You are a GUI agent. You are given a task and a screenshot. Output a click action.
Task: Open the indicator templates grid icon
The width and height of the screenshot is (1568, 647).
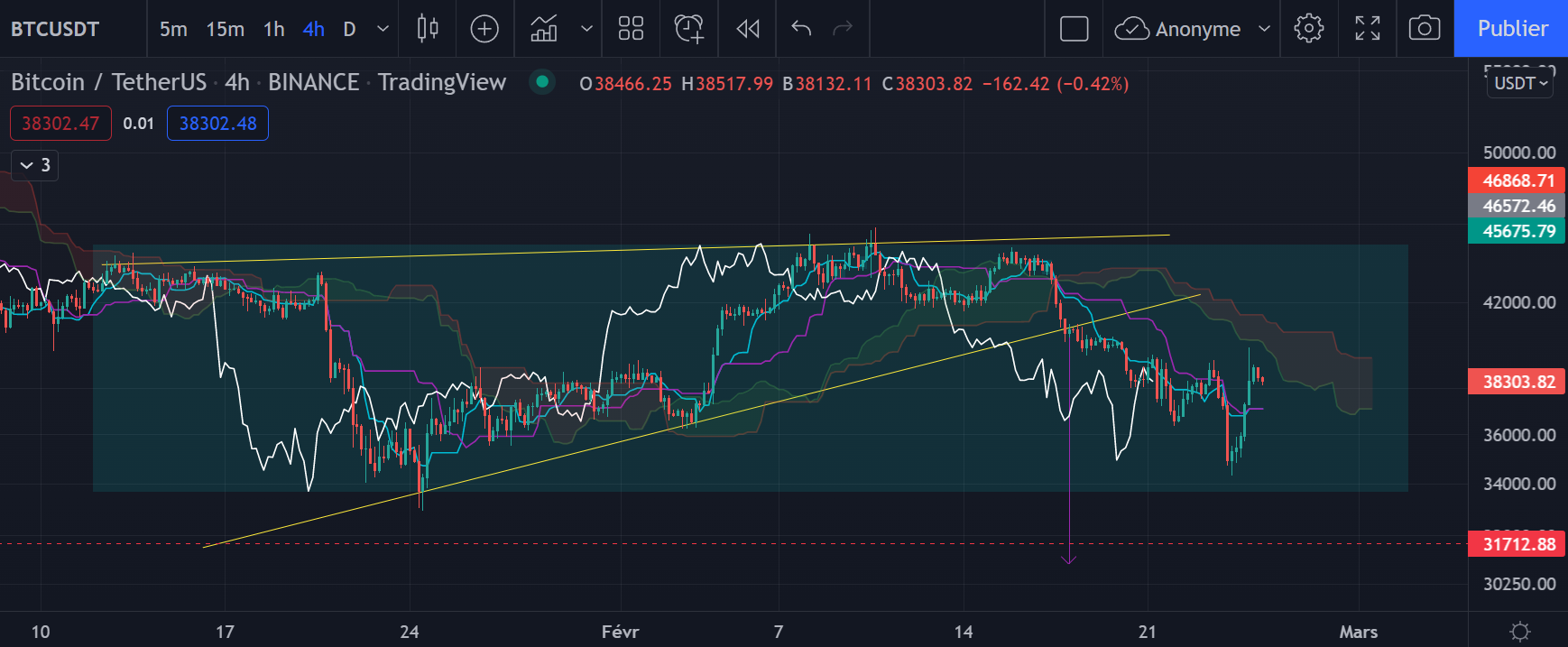pyautogui.click(x=631, y=29)
